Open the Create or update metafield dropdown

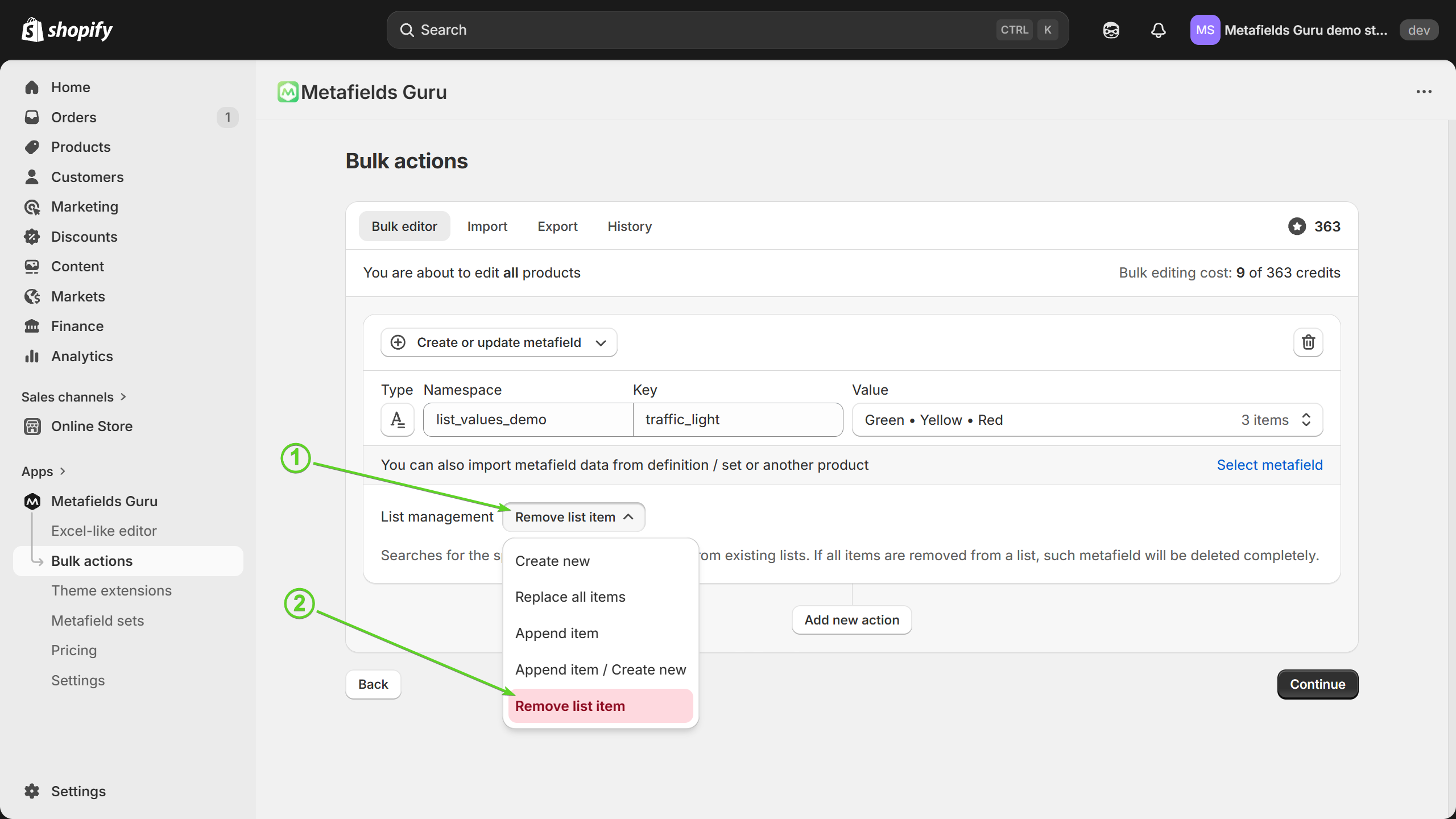(498, 342)
